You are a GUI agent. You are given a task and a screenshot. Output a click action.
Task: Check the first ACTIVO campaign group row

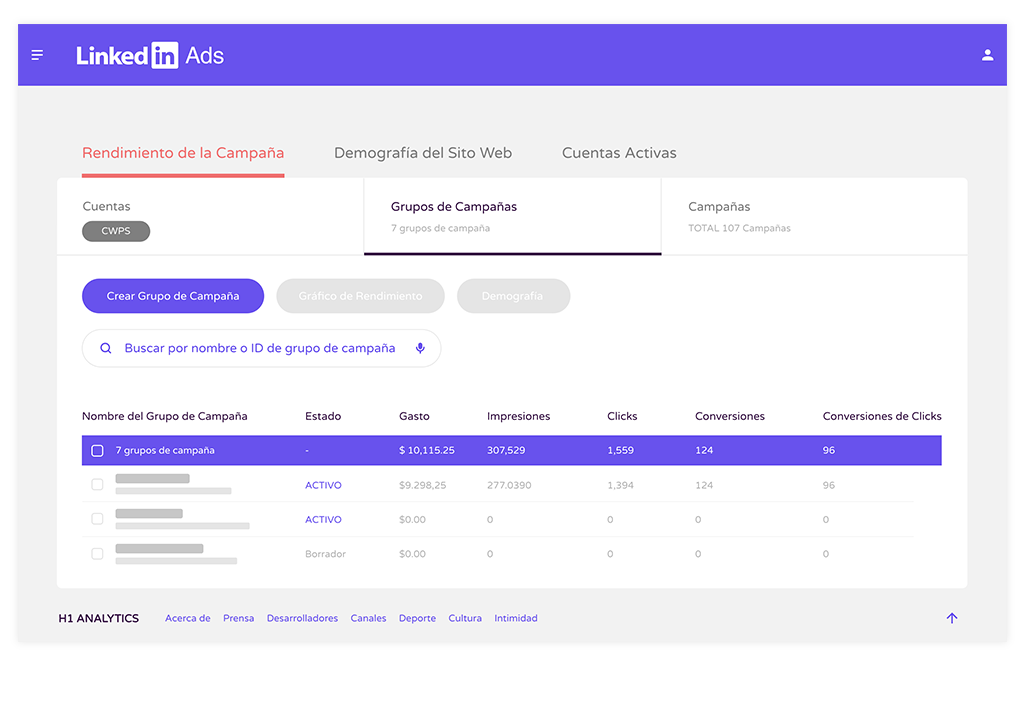tap(97, 485)
